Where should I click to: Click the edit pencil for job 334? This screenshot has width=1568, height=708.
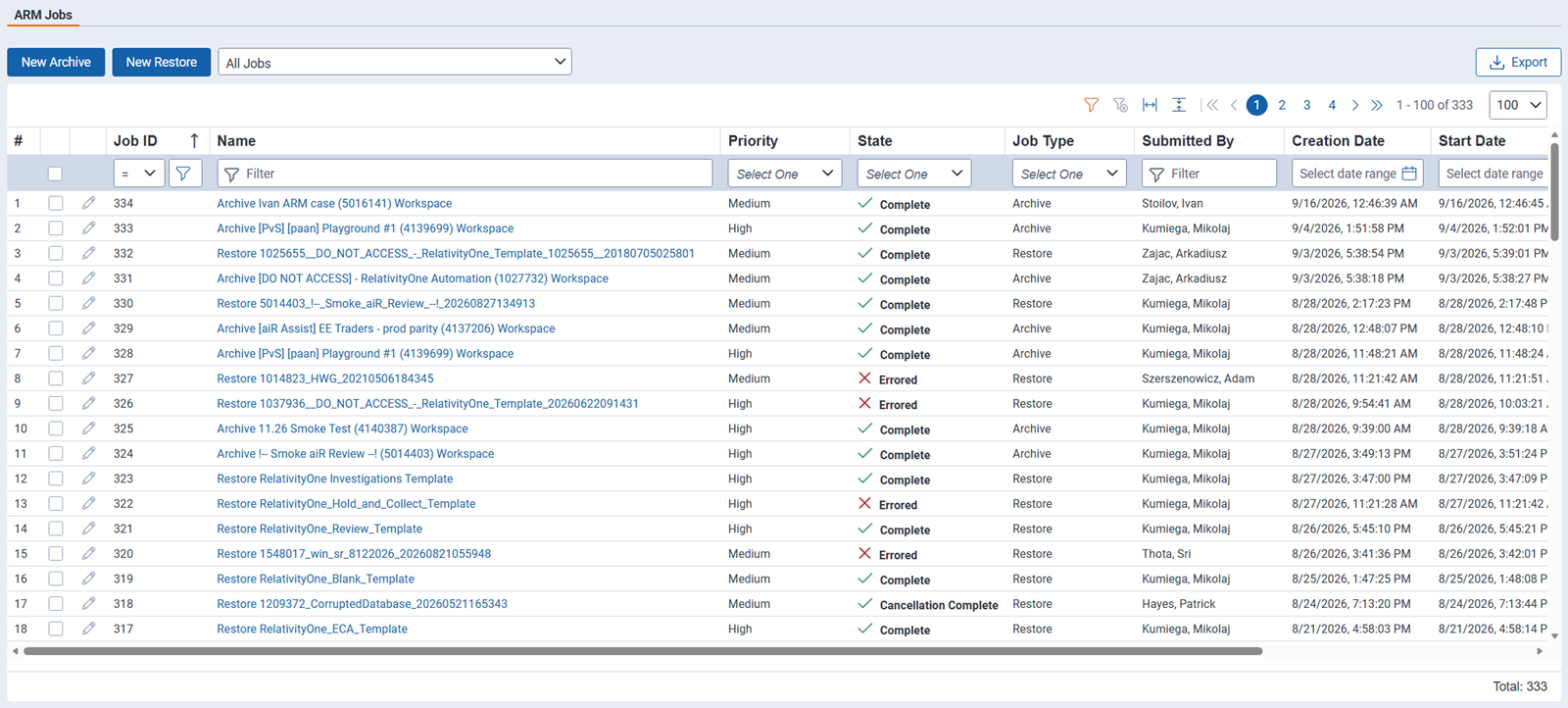(88, 203)
